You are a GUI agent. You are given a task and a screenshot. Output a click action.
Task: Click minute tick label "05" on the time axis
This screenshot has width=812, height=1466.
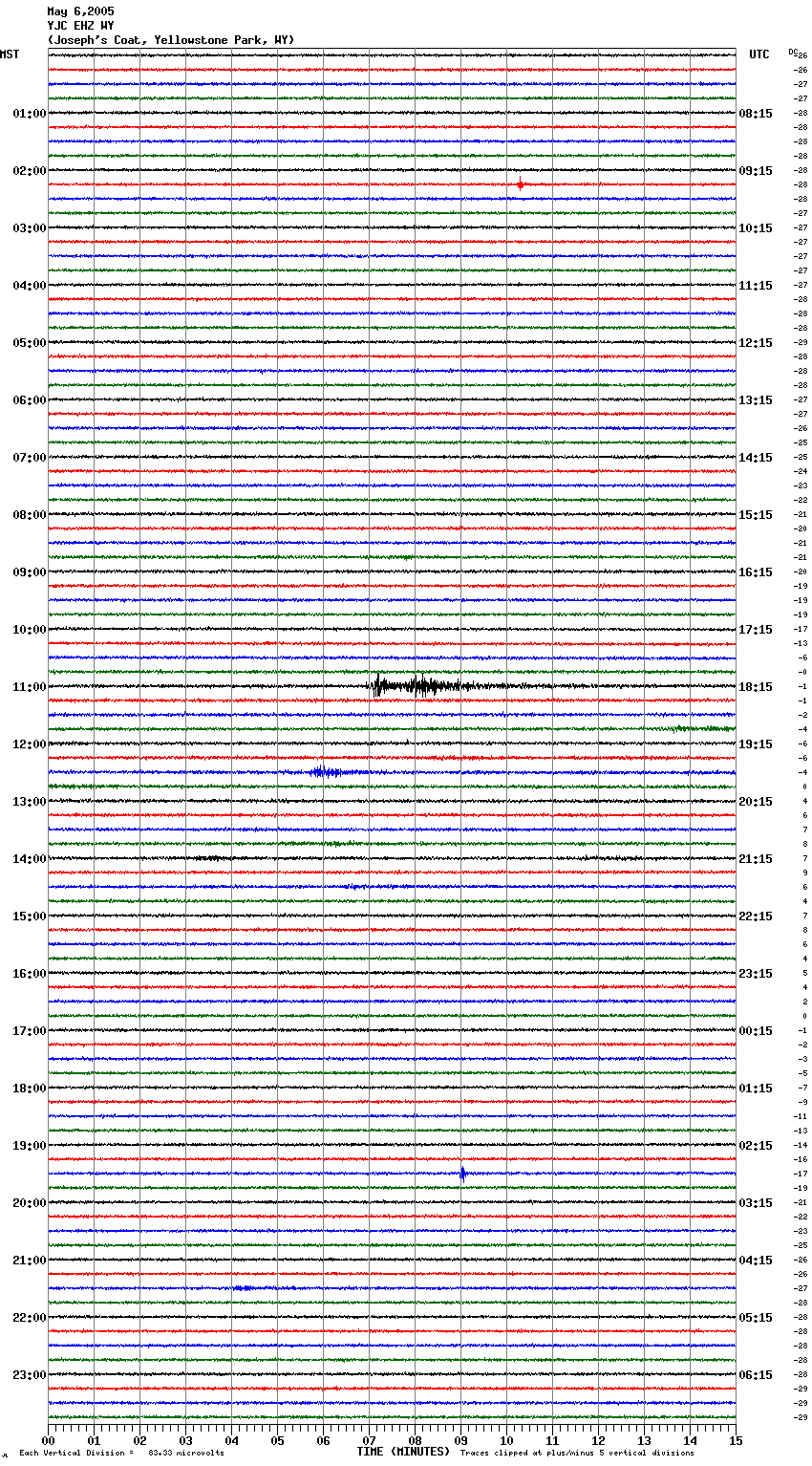pyautogui.click(x=277, y=1440)
